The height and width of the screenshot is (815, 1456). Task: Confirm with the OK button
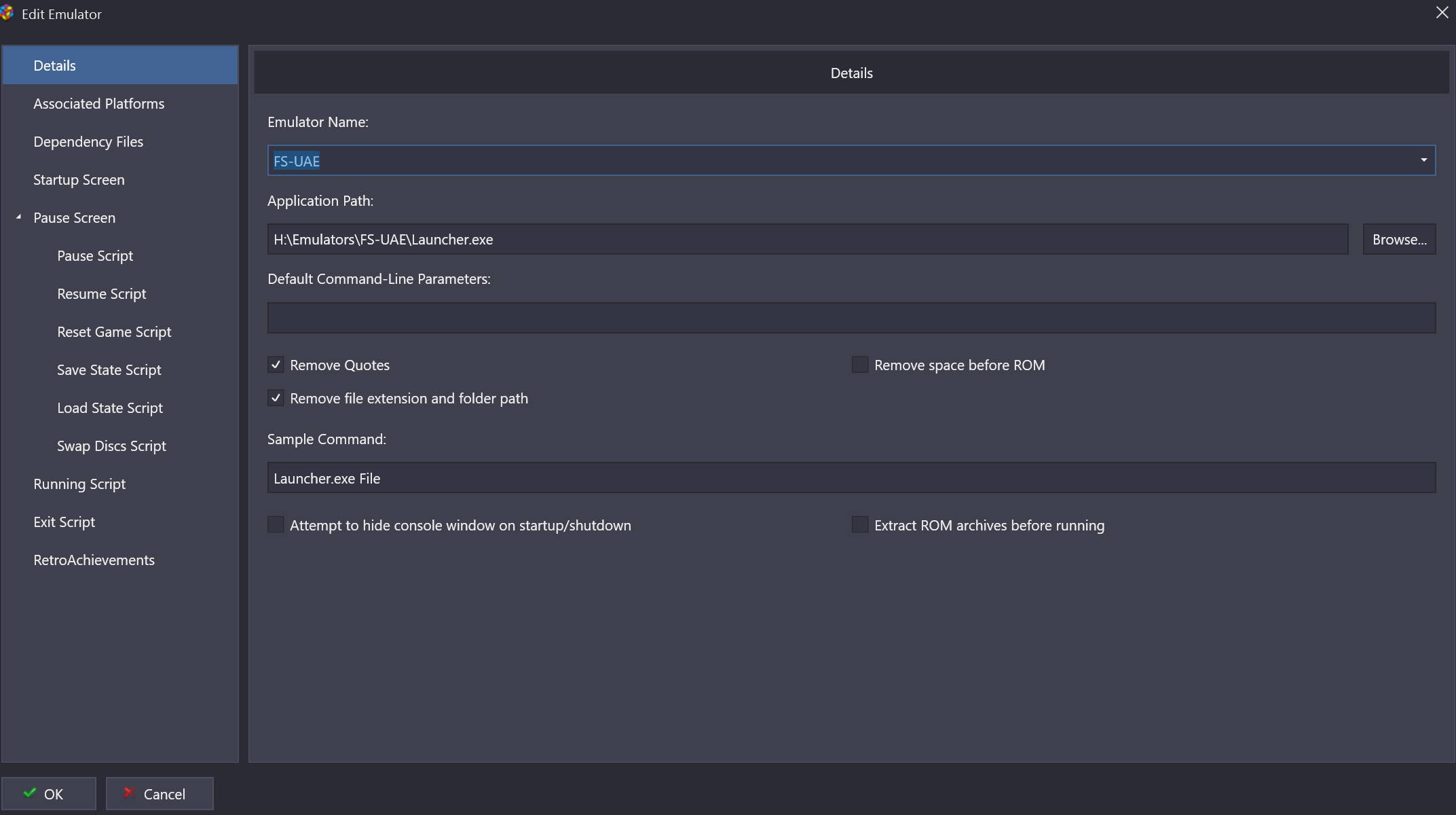[x=49, y=793]
